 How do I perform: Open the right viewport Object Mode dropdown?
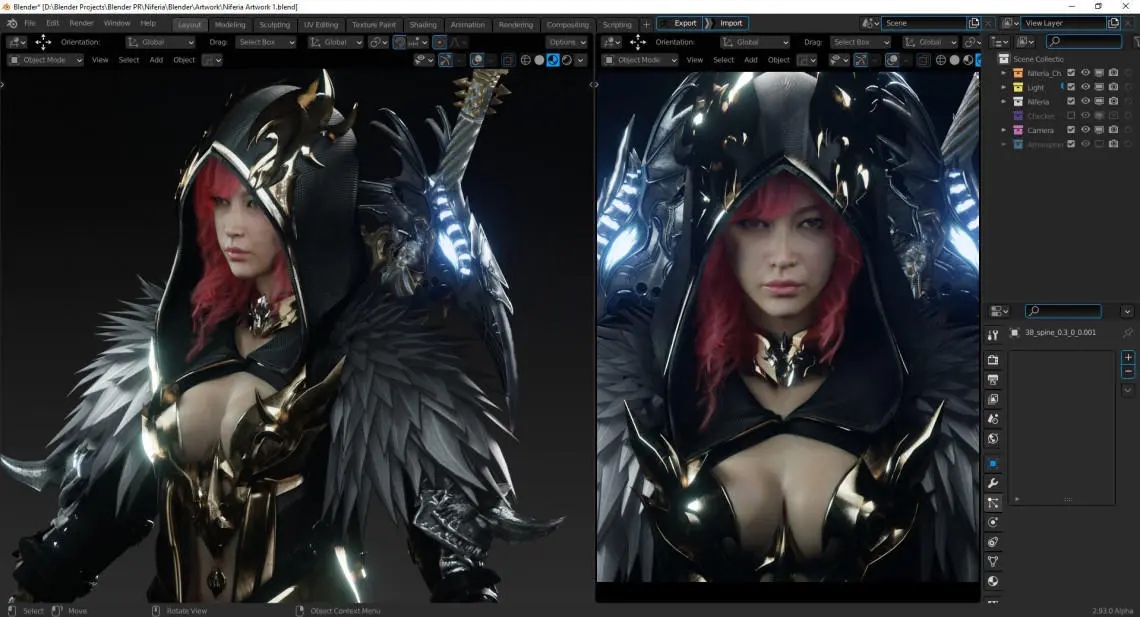pyautogui.click(x=640, y=60)
